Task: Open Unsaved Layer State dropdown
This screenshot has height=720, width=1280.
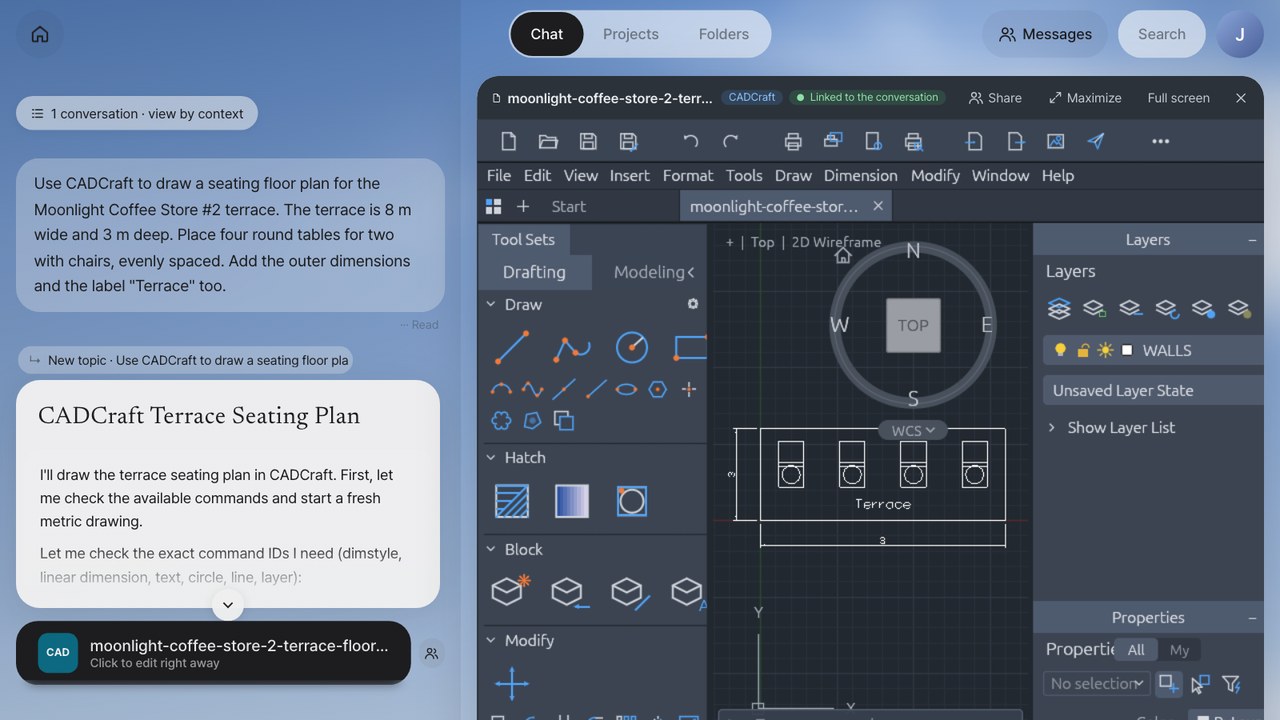Action: 1153,390
